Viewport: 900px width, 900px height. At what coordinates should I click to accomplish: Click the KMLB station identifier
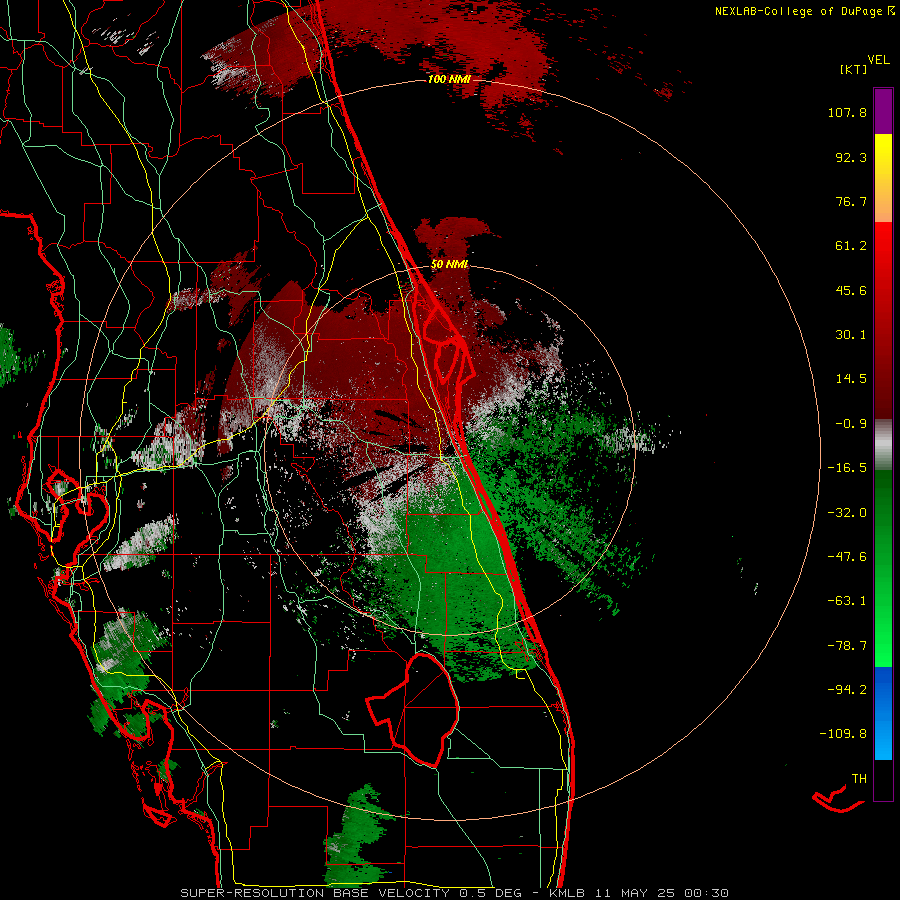tap(568, 893)
